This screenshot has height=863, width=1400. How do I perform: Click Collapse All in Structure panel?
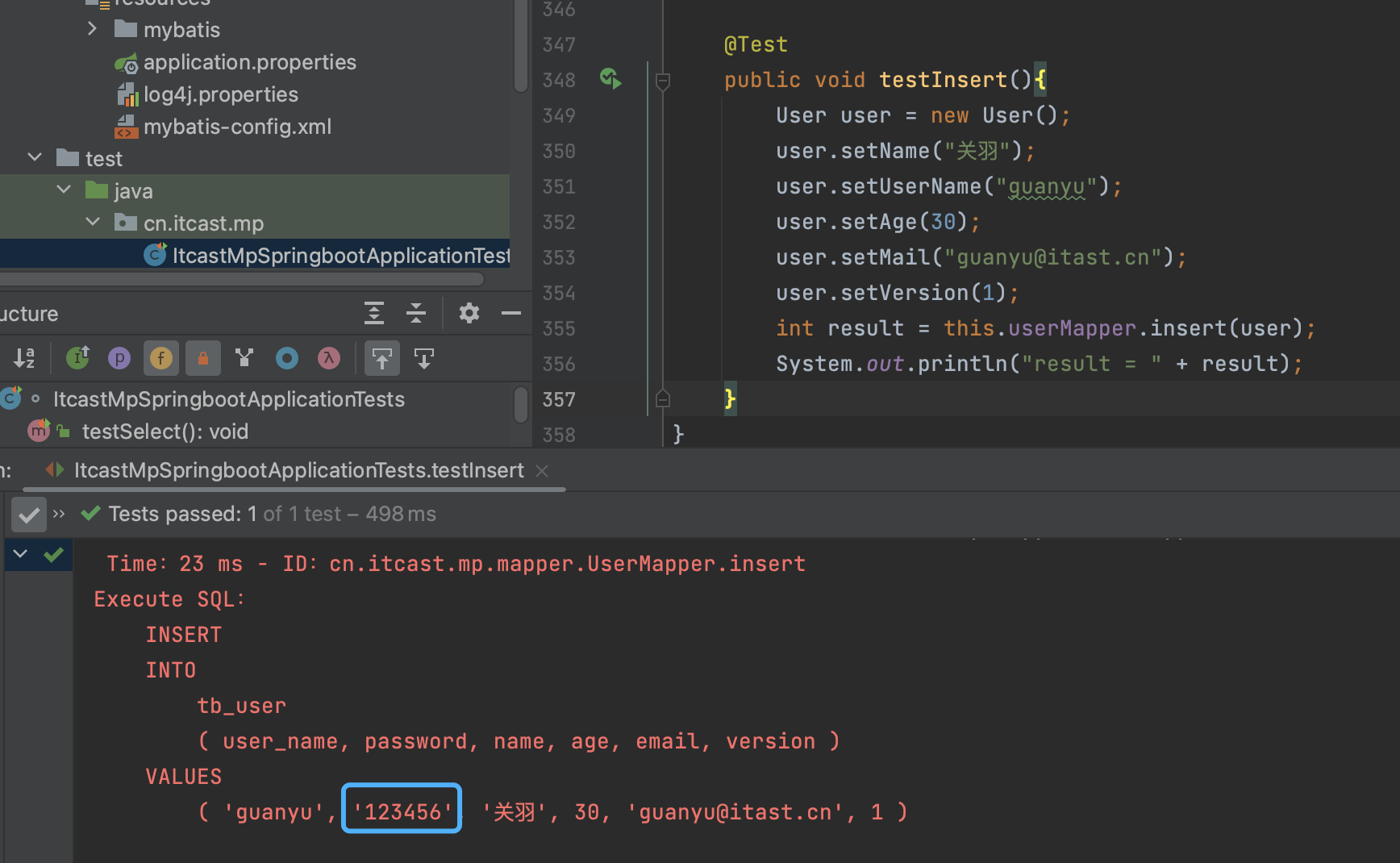point(416,313)
